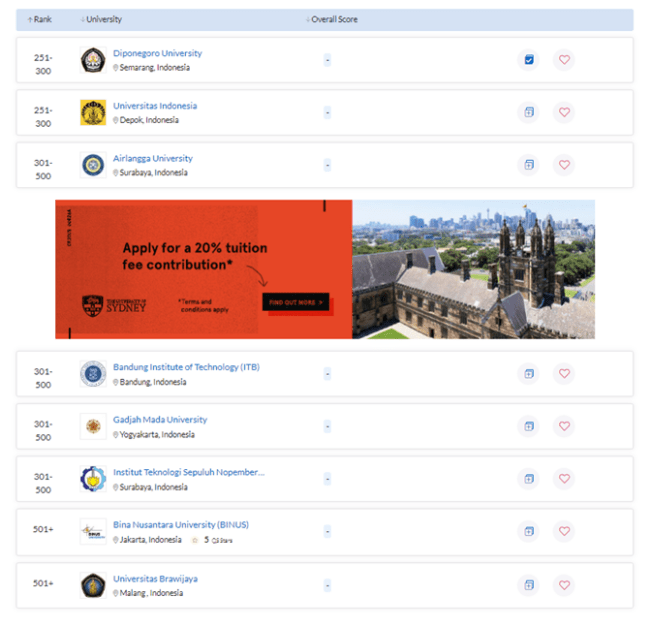This screenshot has width=652, height=628.
Task: Click the Universitas Indonesia logo thumbnail
Action: (93, 113)
